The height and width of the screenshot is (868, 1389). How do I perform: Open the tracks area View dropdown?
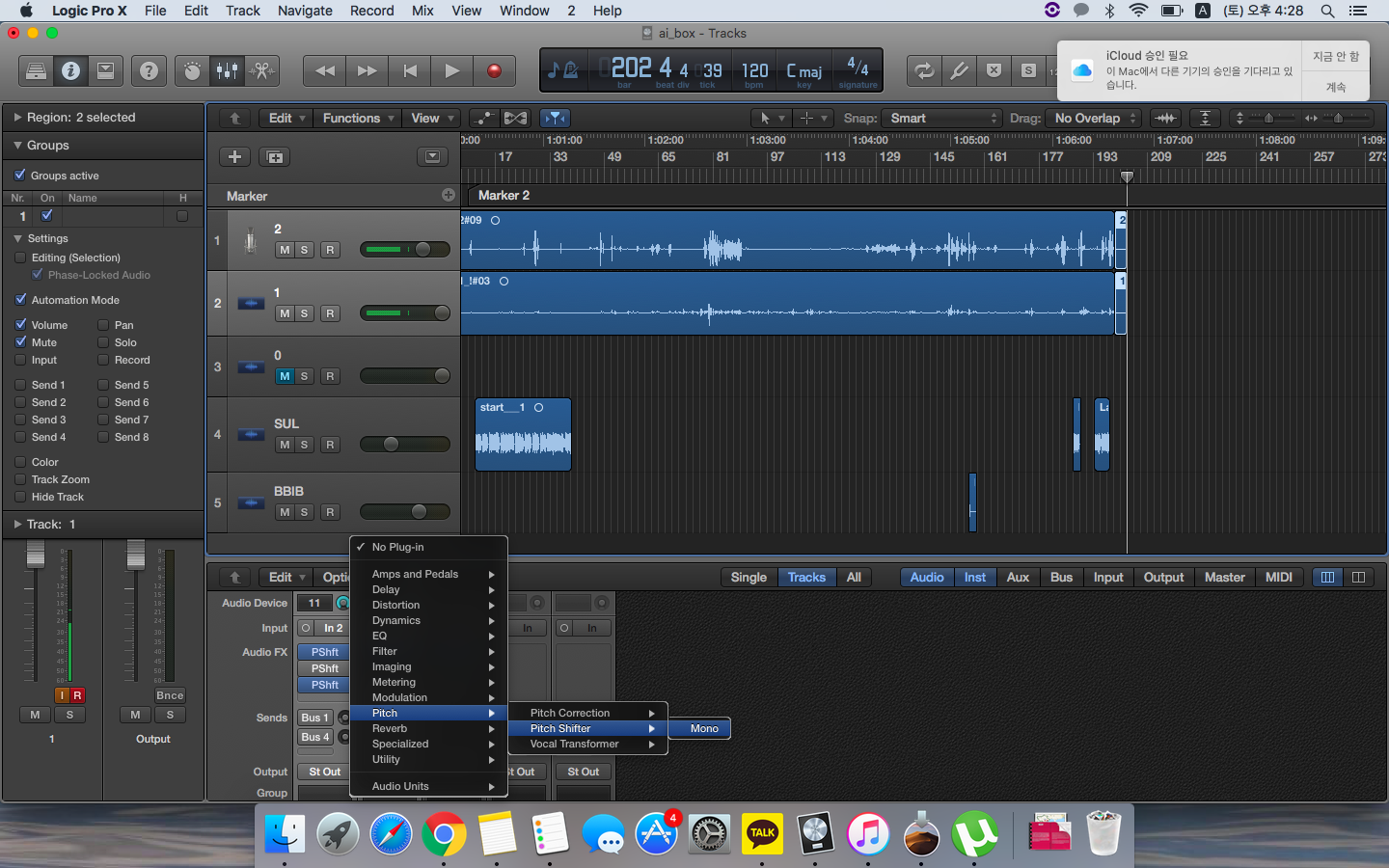coord(431,118)
